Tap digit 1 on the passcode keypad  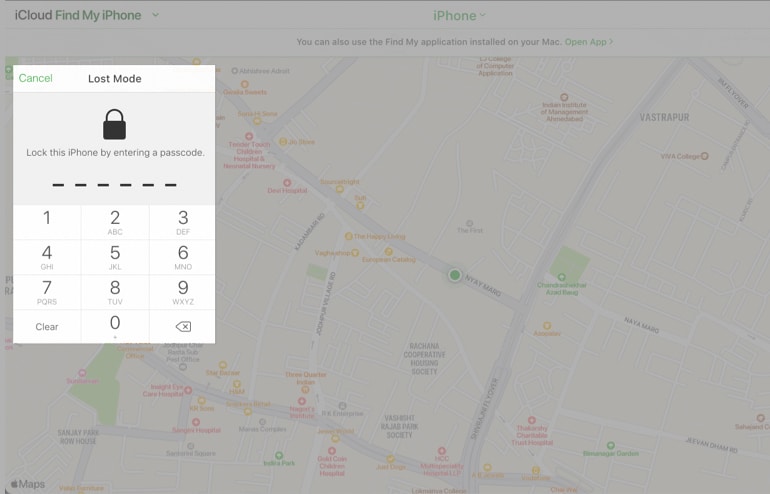pos(47,222)
